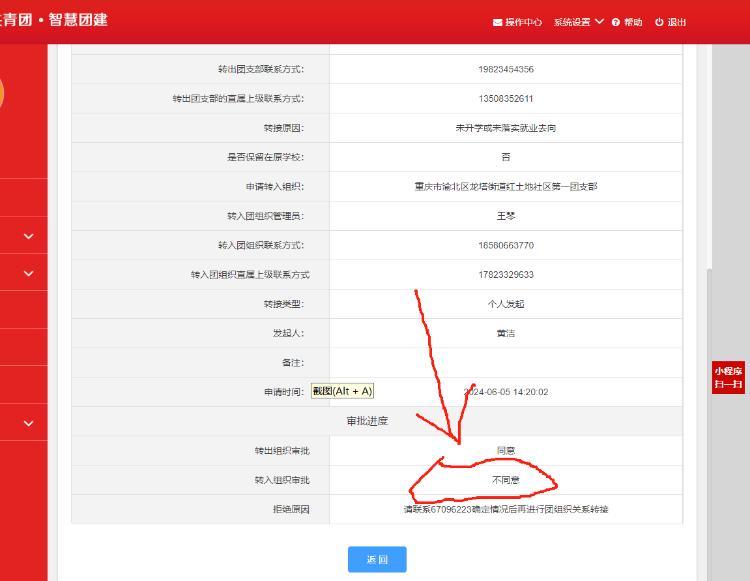Image resolution: width=750 pixels, height=581 pixels.
Task: Expand the topmost sidebar chevron
Action: [29, 236]
